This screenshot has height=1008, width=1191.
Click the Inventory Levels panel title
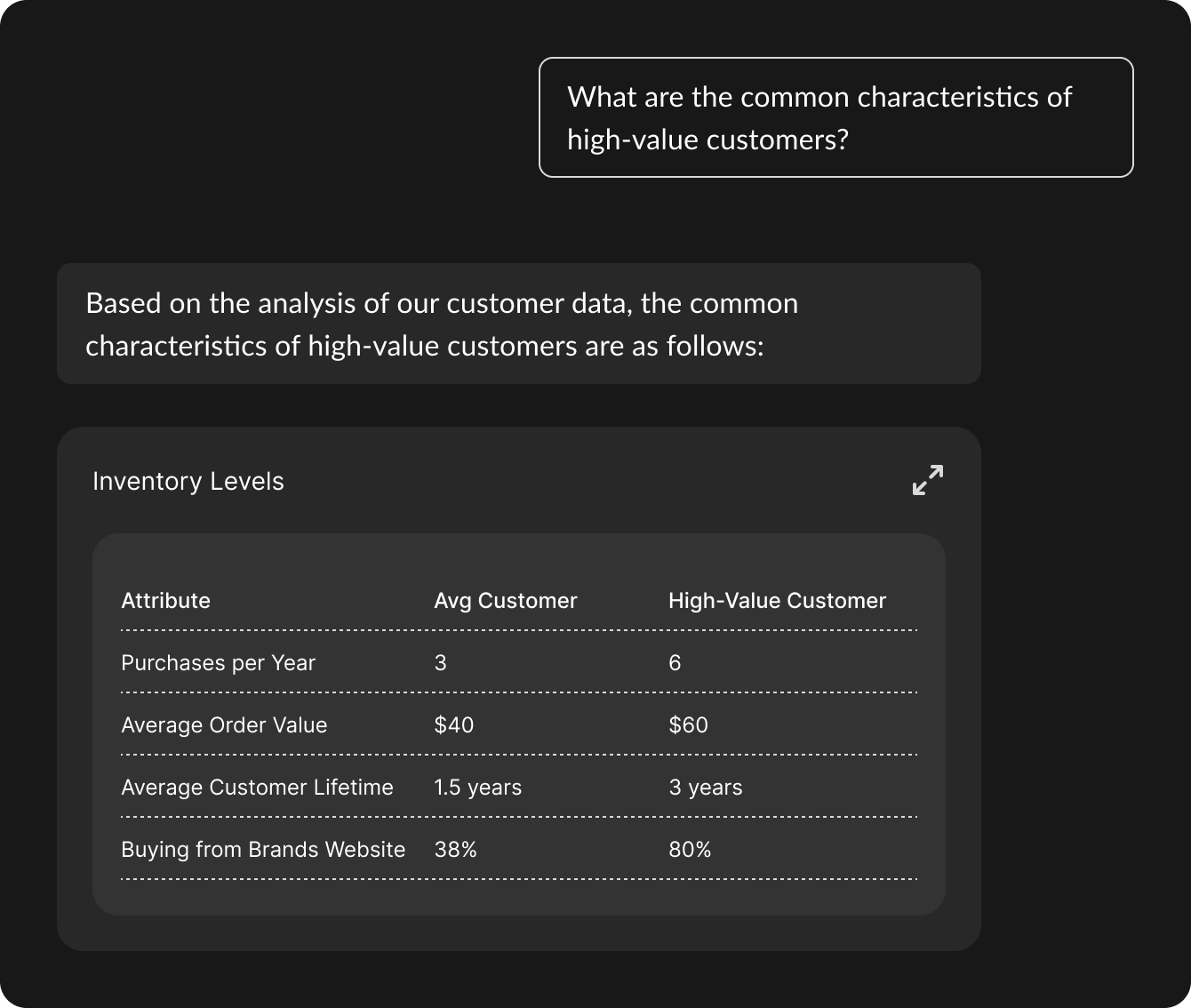click(188, 481)
